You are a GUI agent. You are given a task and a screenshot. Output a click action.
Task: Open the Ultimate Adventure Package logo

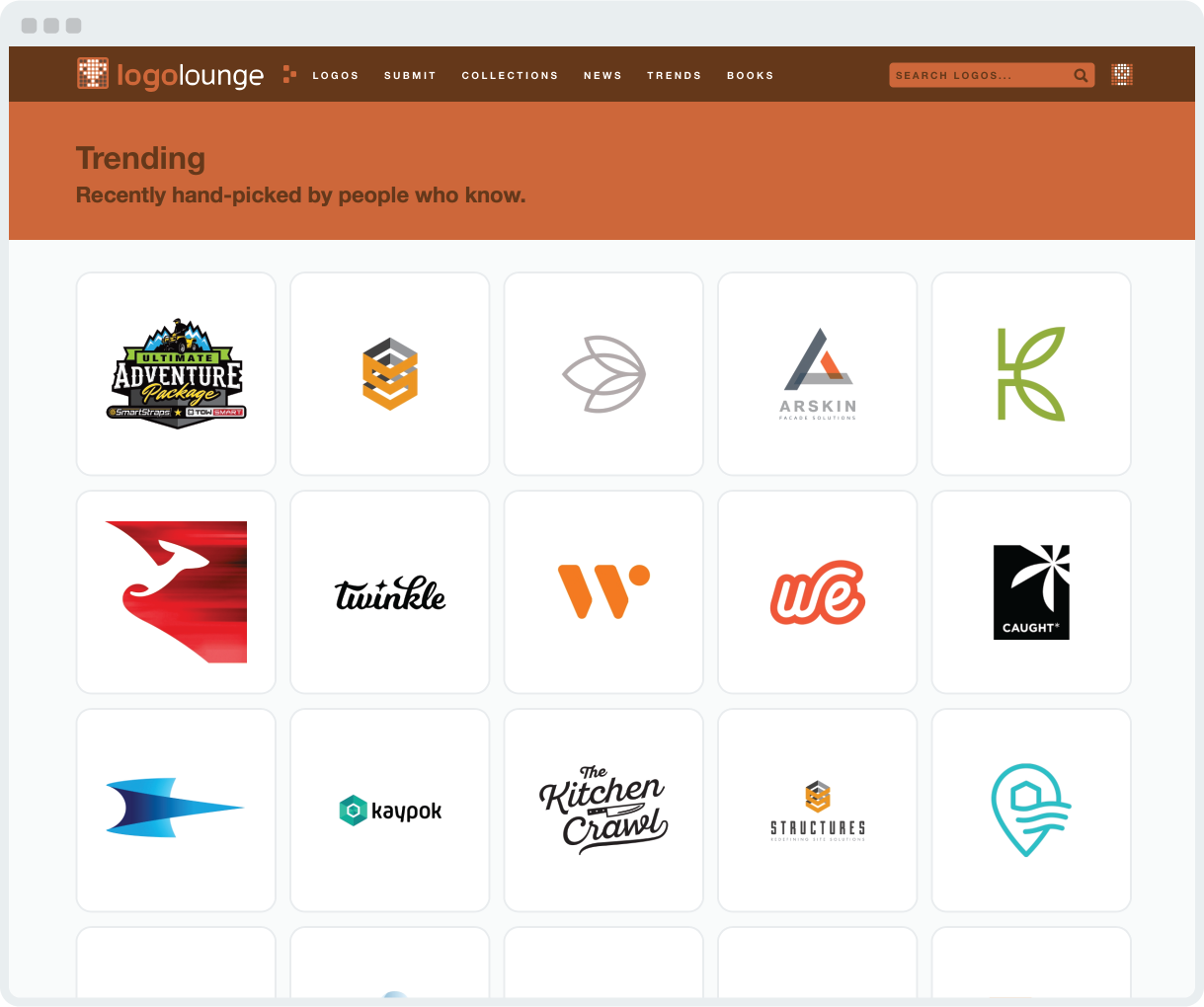point(176,374)
